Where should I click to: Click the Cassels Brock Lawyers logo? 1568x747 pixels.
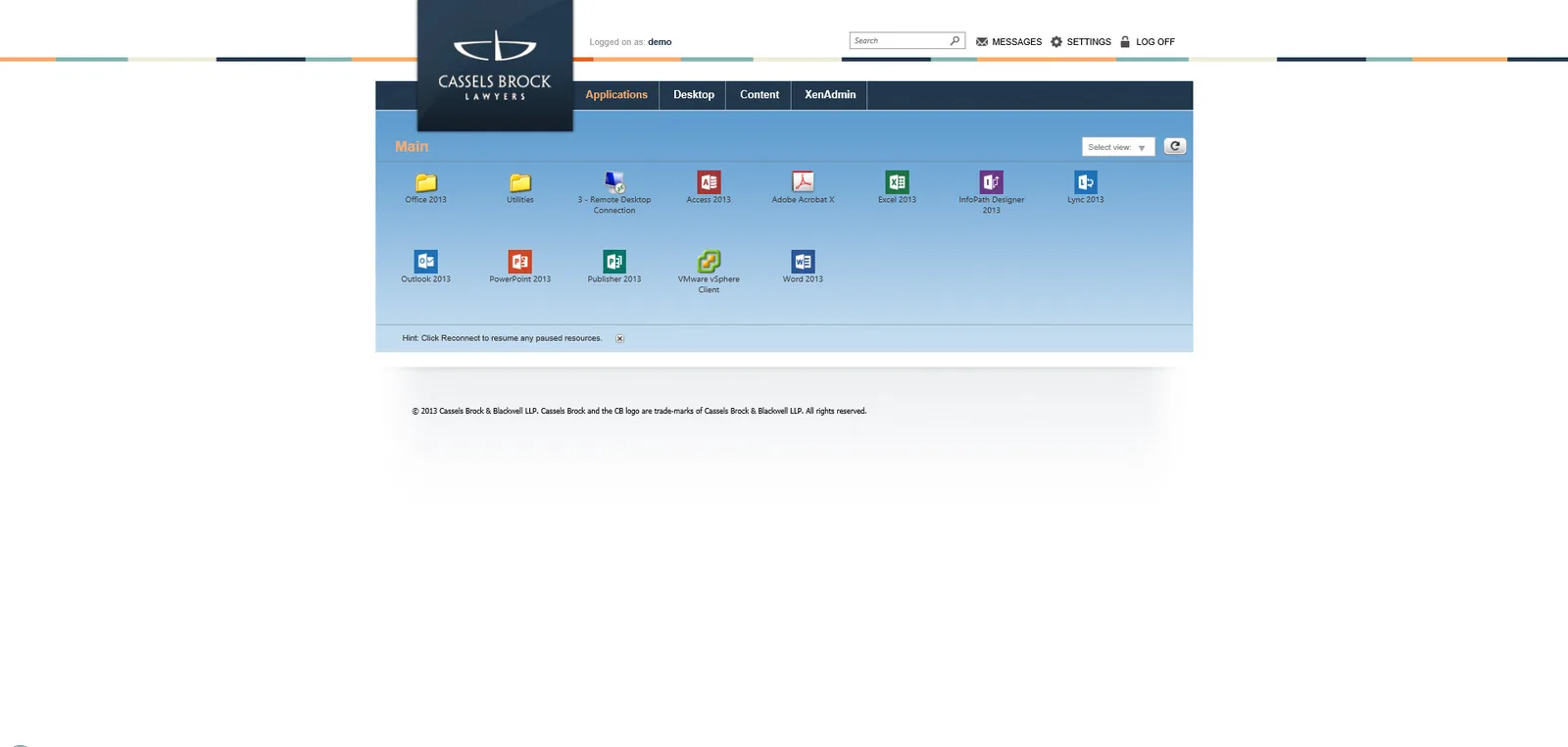(x=495, y=65)
